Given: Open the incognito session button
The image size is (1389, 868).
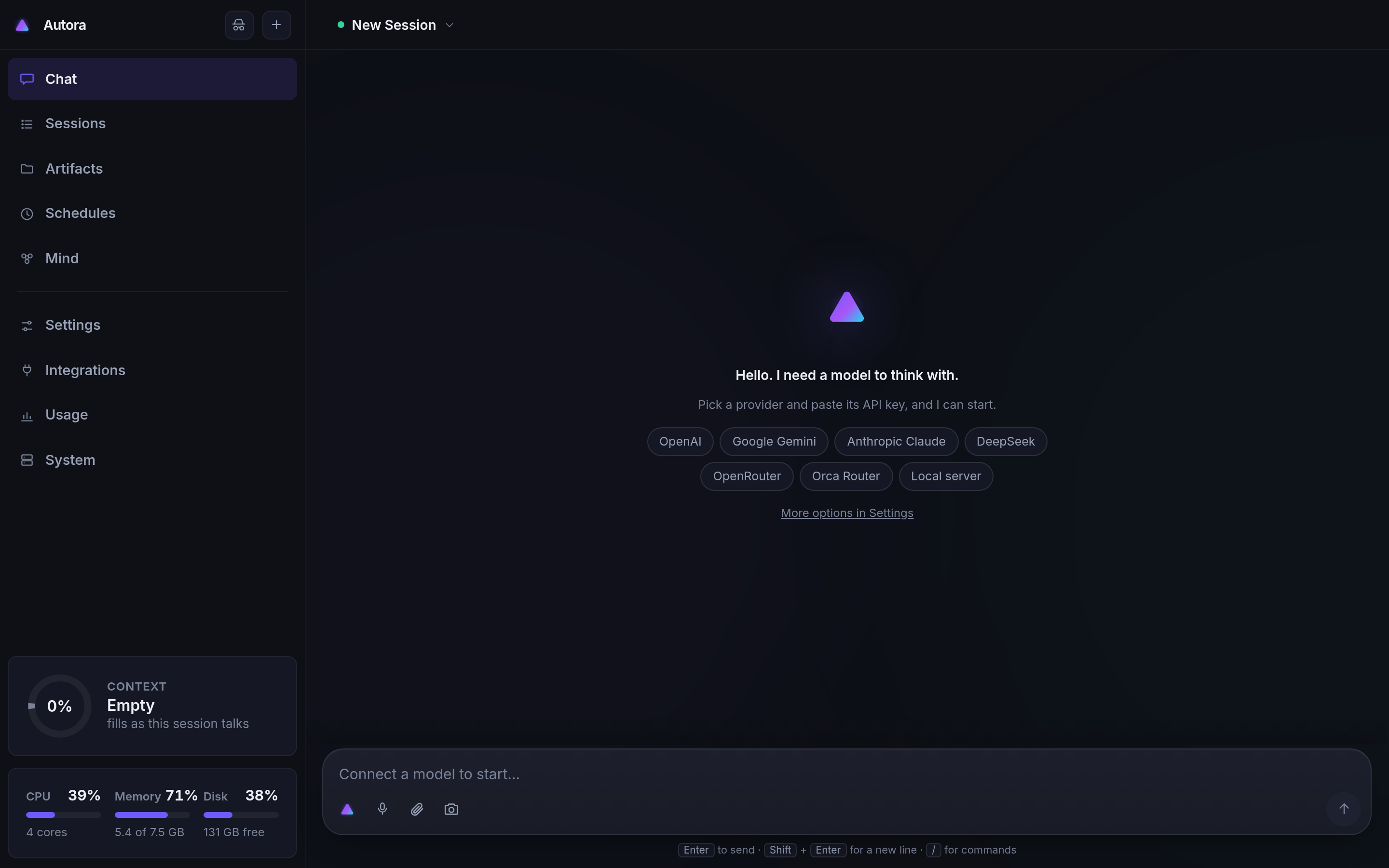Looking at the screenshot, I should [x=239, y=25].
